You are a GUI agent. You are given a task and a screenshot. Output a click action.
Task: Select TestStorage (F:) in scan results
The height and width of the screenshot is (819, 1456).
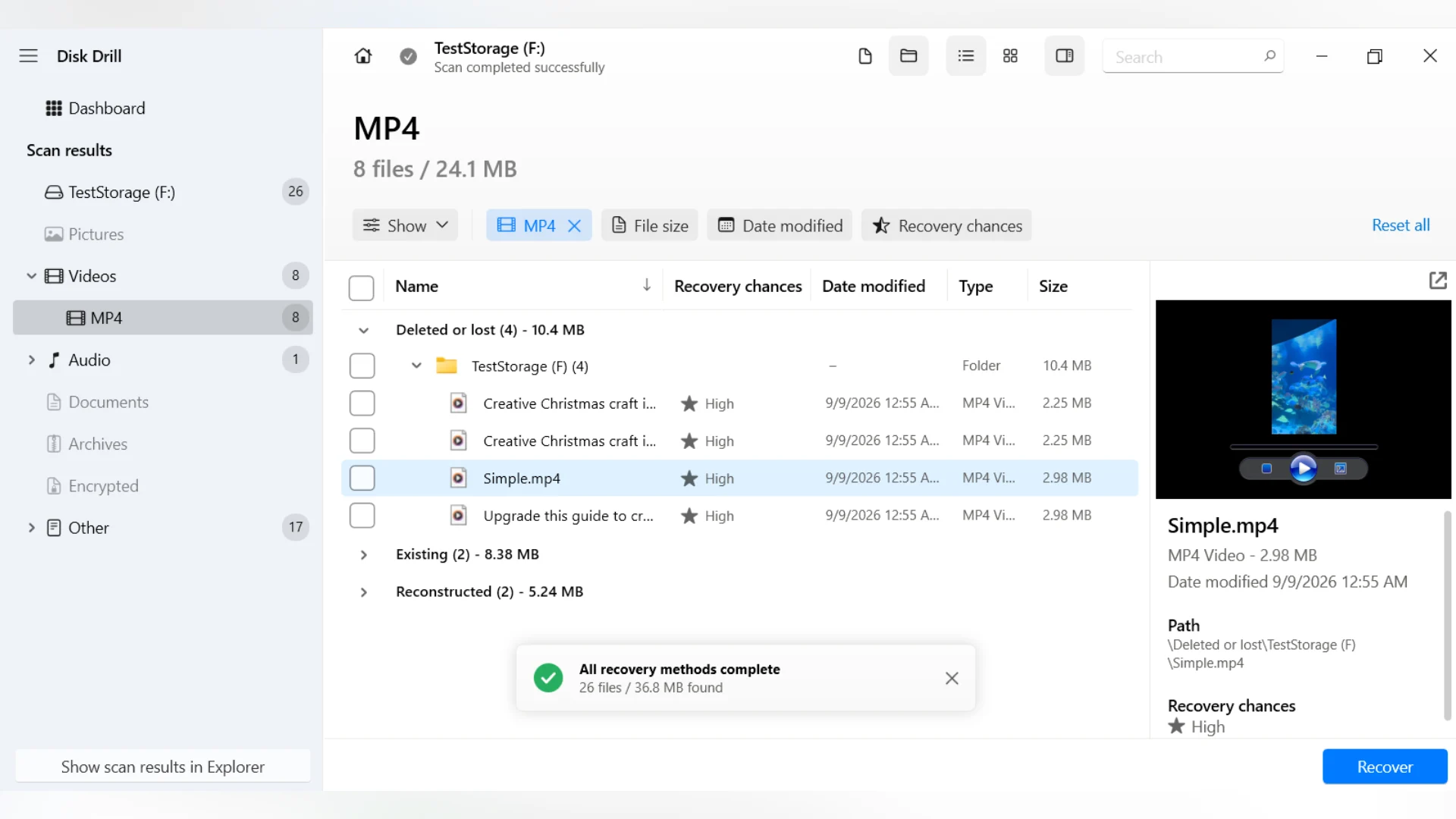tap(162, 192)
